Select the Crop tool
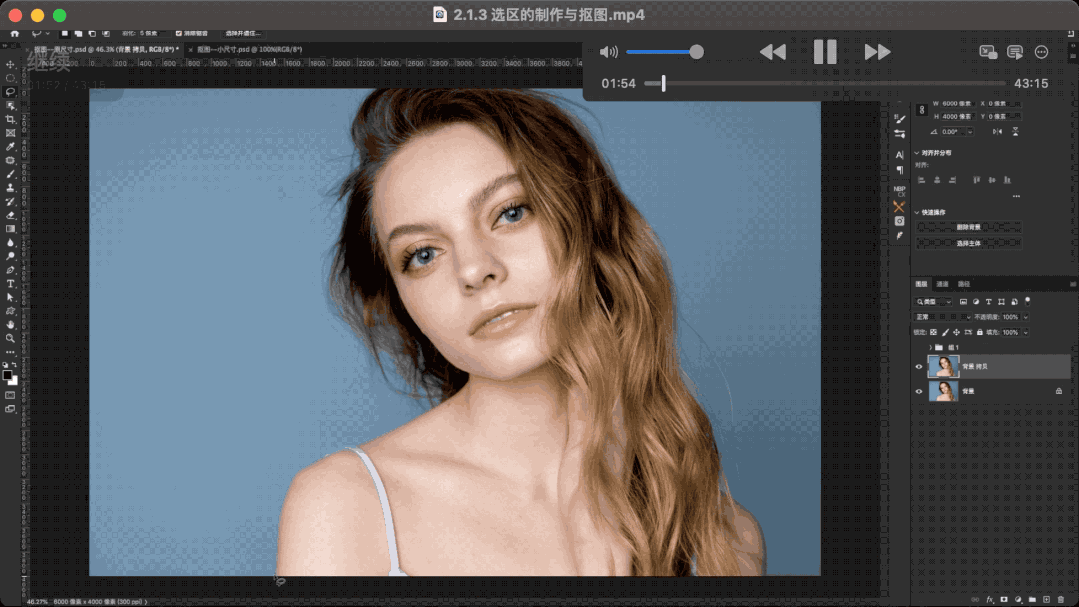Image resolution: width=1079 pixels, height=607 pixels. tap(10, 120)
